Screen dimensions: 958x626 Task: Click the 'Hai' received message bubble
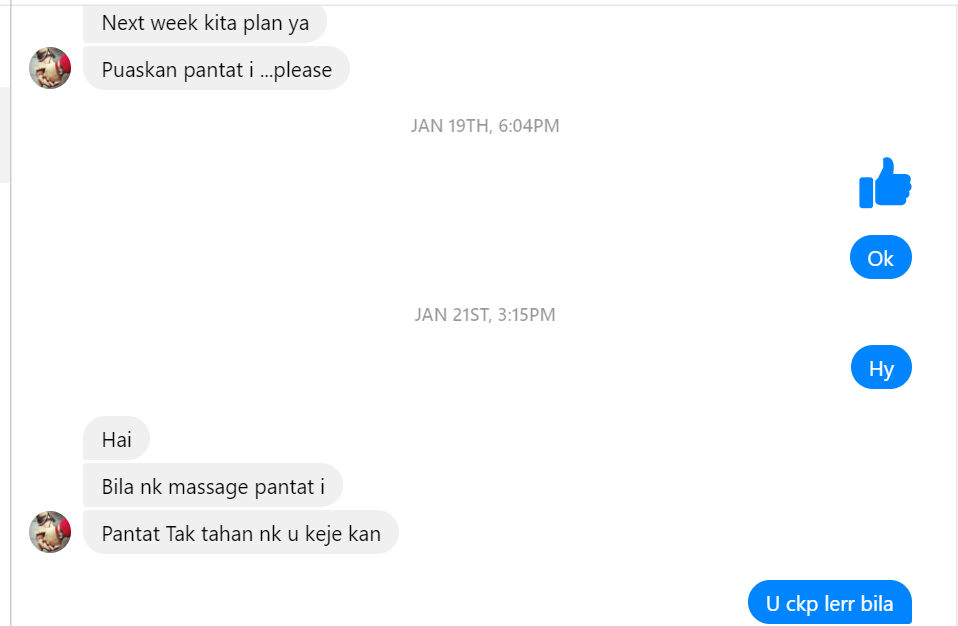(117, 439)
